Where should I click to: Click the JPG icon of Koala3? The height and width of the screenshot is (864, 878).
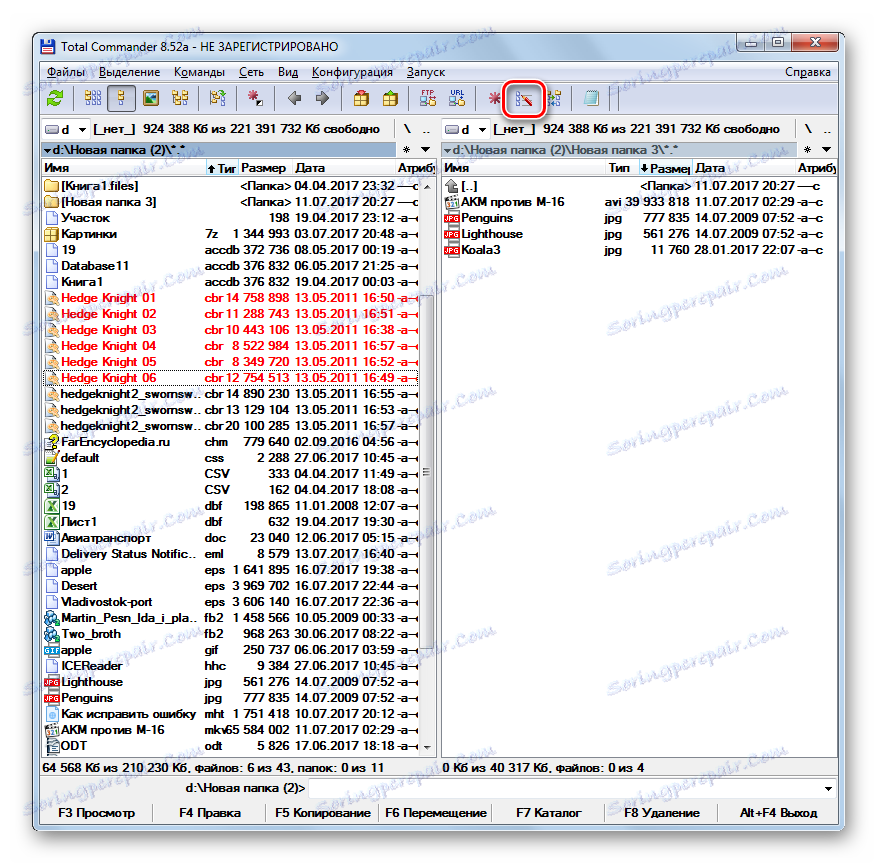(x=451, y=250)
